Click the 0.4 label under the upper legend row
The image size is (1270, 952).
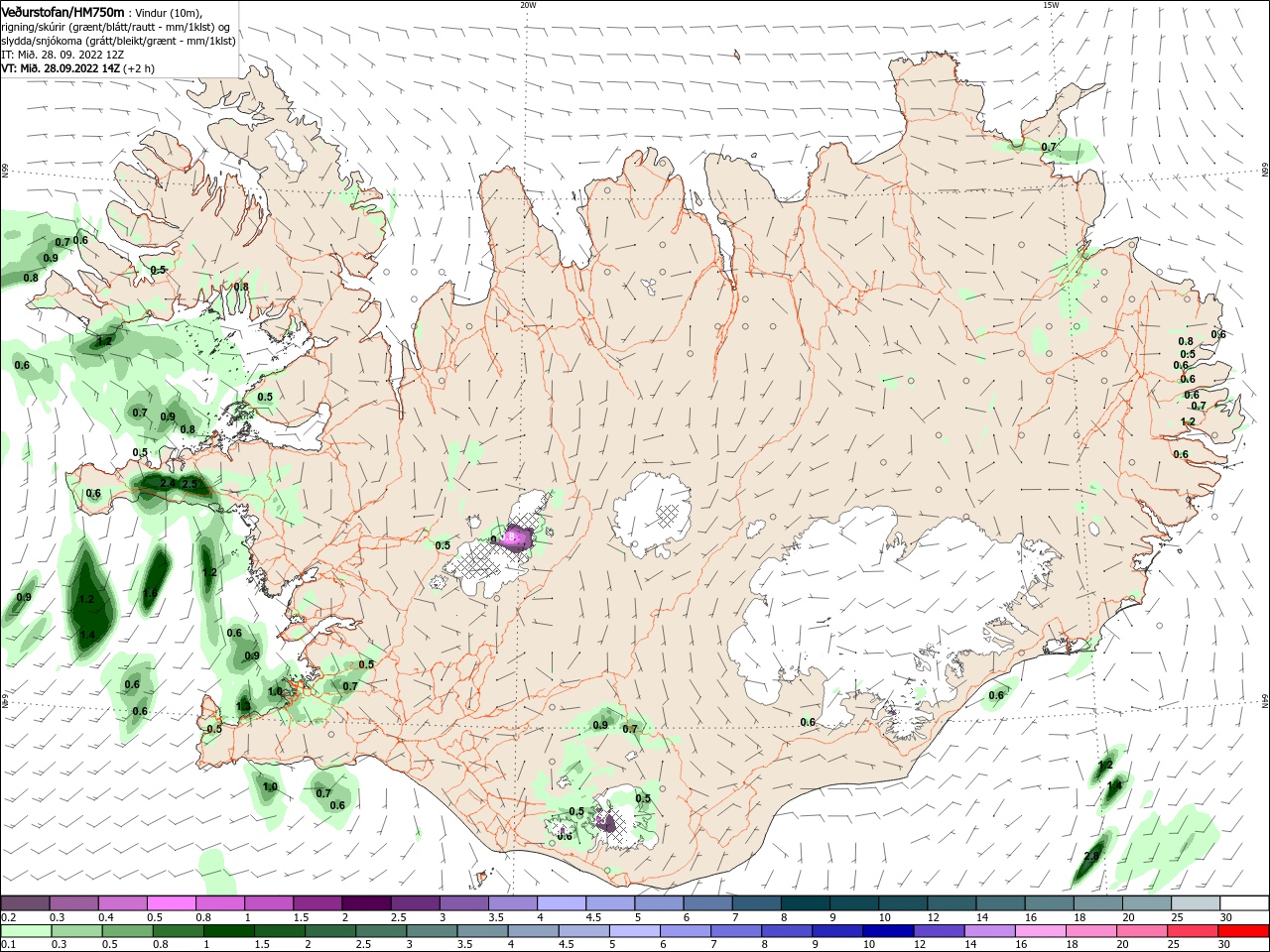(x=106, y=917)
